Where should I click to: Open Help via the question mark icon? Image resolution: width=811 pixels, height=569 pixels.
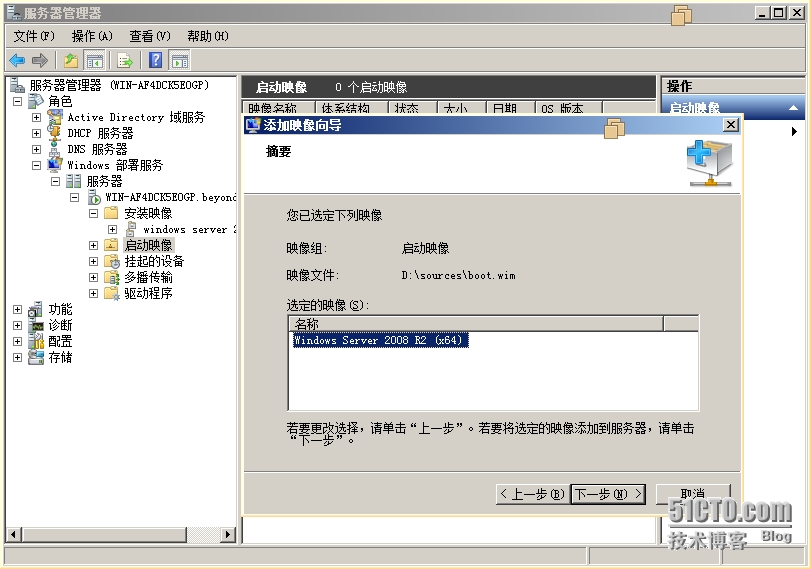point(155,61)
